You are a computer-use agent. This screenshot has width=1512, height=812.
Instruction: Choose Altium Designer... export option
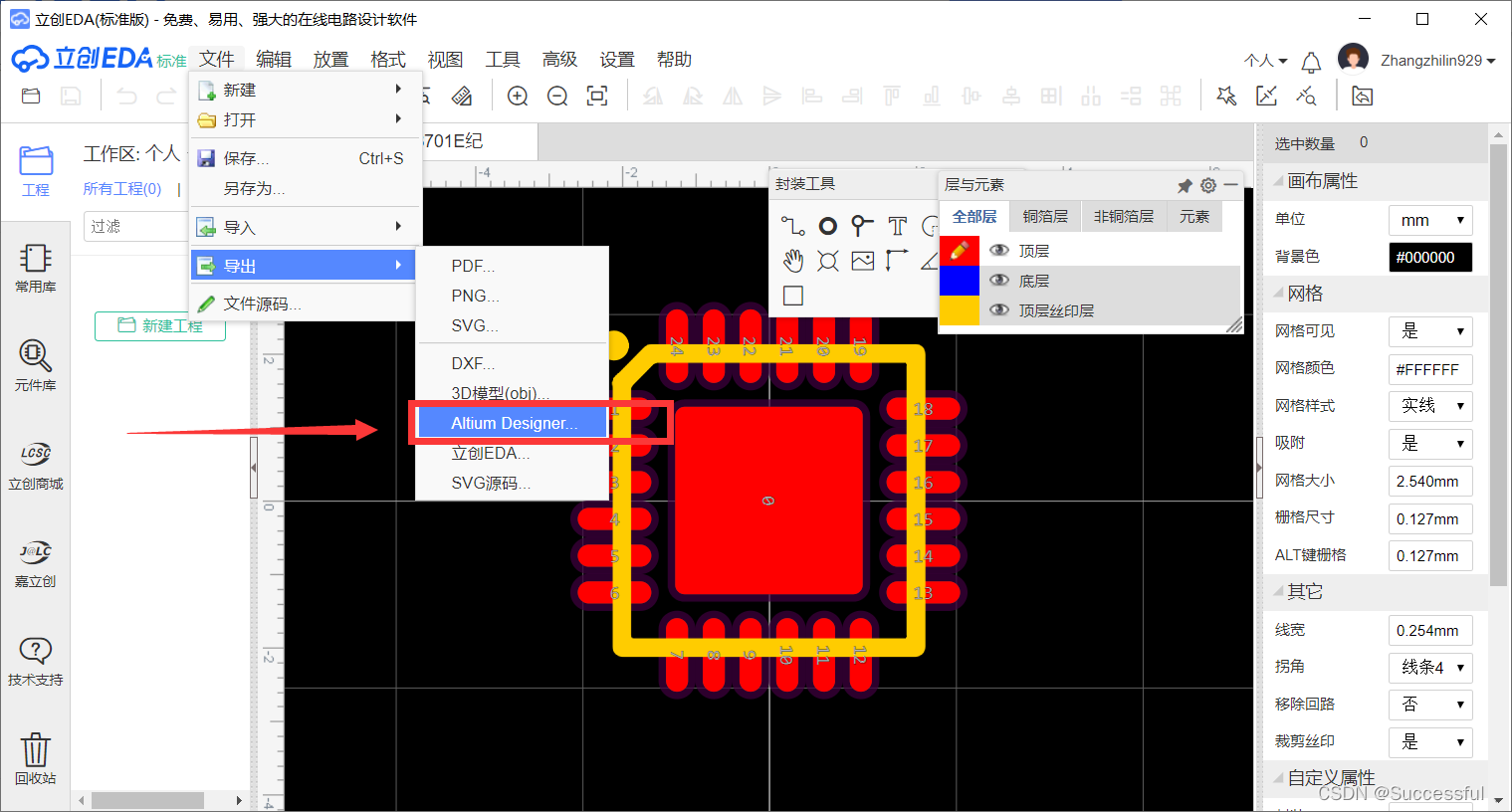(512, 423)
